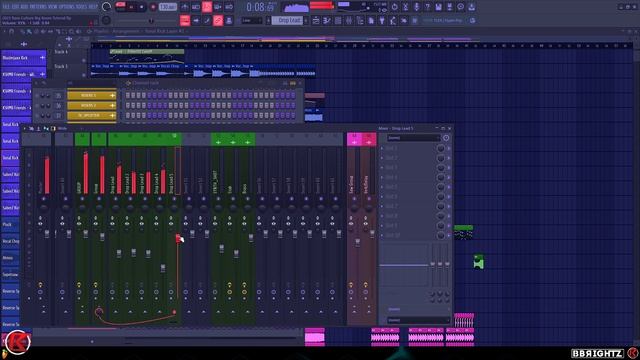Click the View playlist shortcut icon
640x360 pixels.
pos(316,20)
